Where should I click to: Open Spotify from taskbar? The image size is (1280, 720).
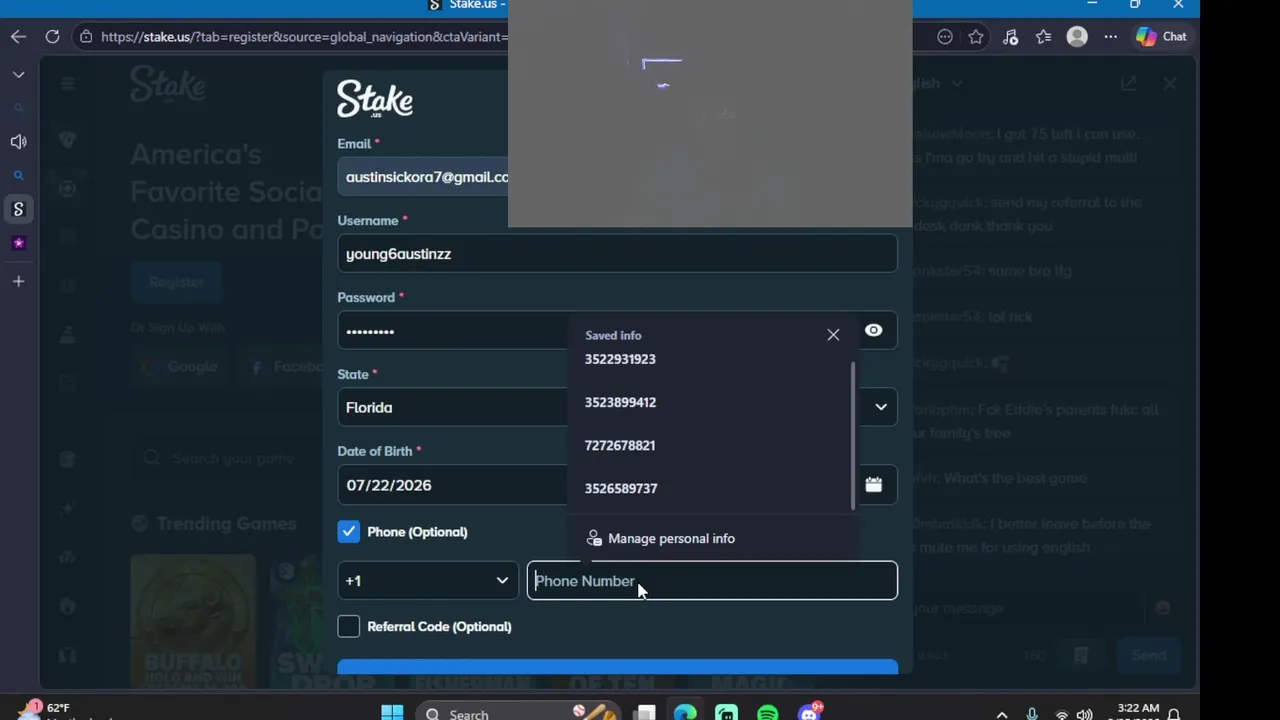[x=767, y=713]
